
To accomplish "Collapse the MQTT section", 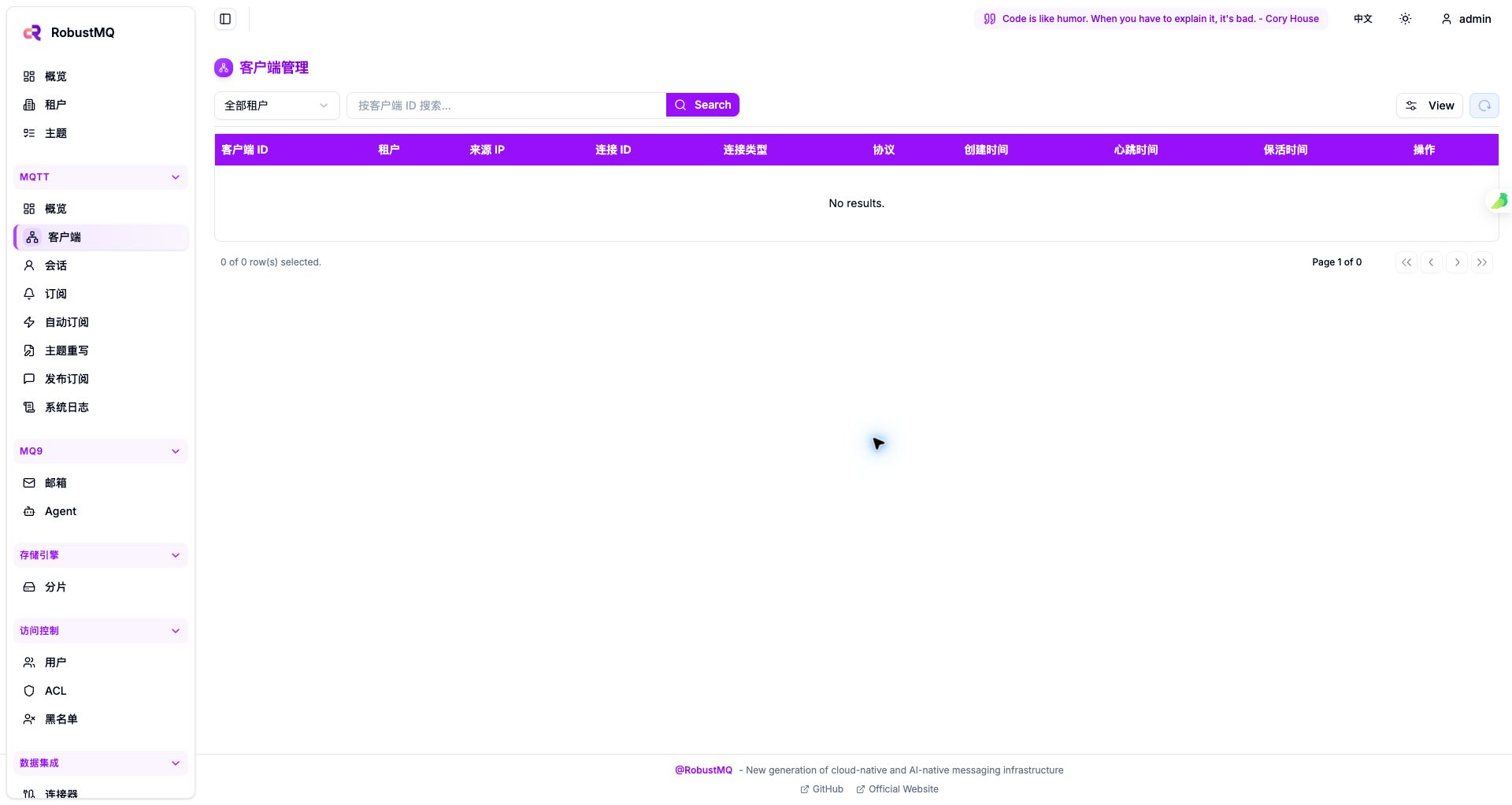I will [101, 177].
